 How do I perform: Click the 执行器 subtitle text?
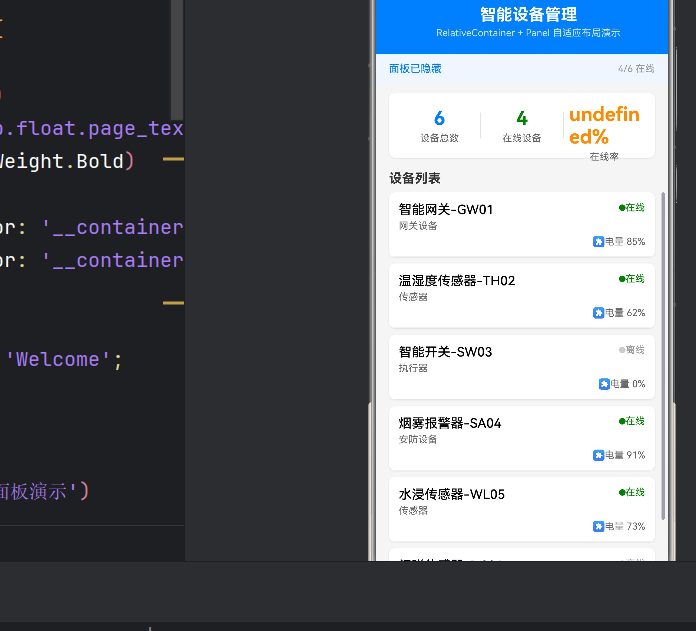[x=413, y=368]
